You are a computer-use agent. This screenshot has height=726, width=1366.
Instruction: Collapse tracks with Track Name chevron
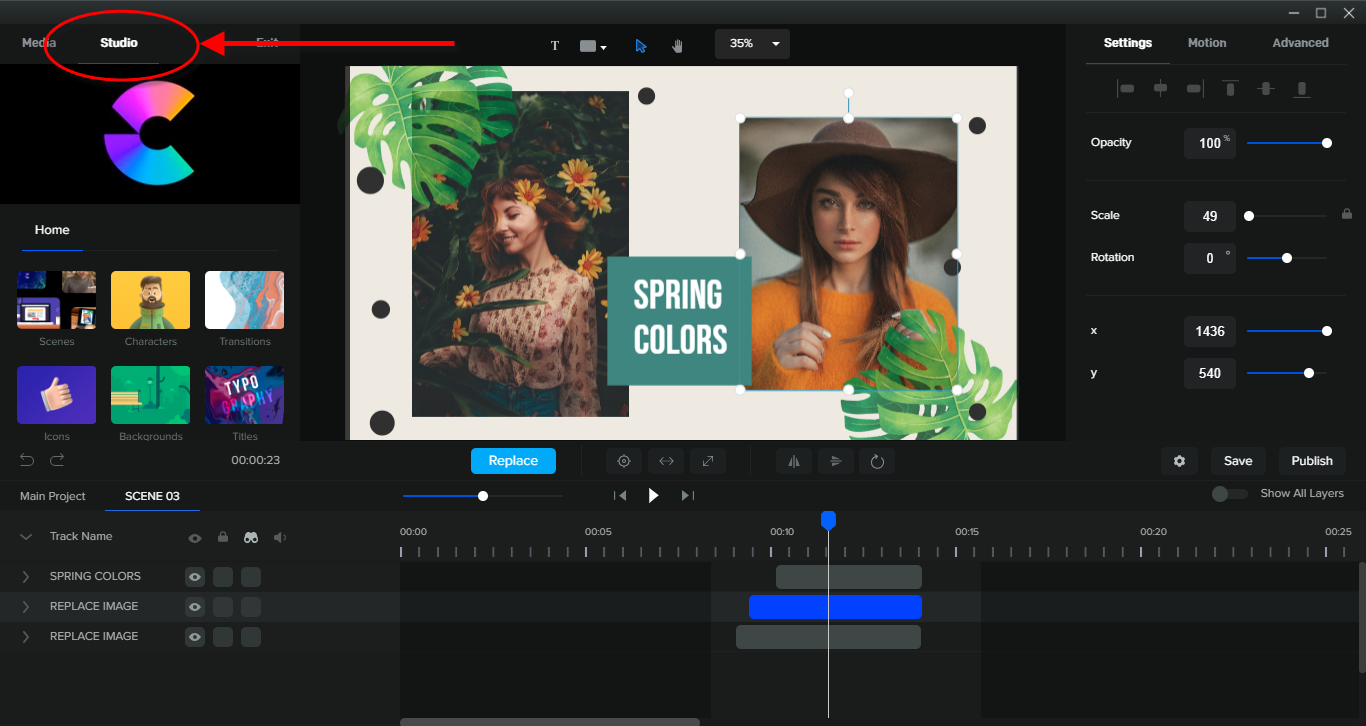(26, 537)
